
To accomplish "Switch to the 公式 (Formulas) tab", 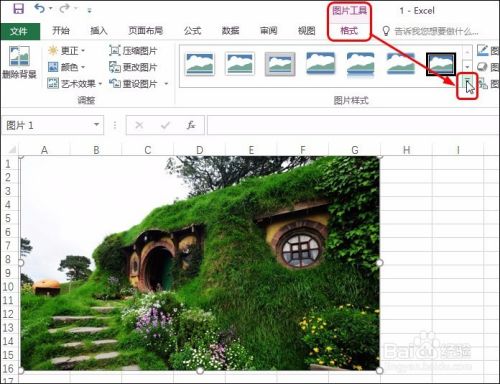I will click(192, 31).
